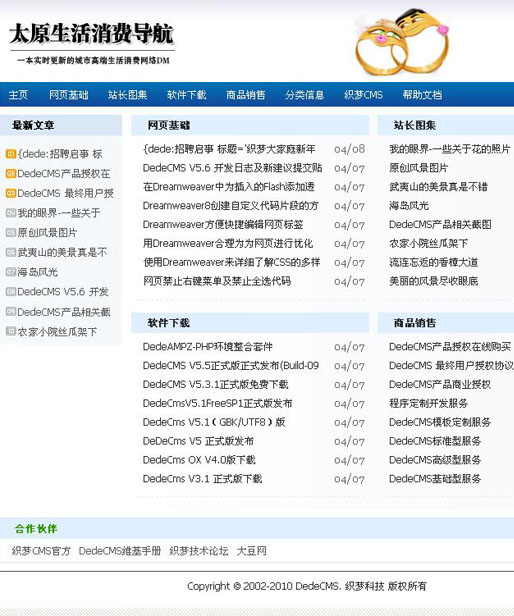Open 织梦CMS in the navigation bar
Viewport: 514px width, 616px height.
tap(363, 95)
